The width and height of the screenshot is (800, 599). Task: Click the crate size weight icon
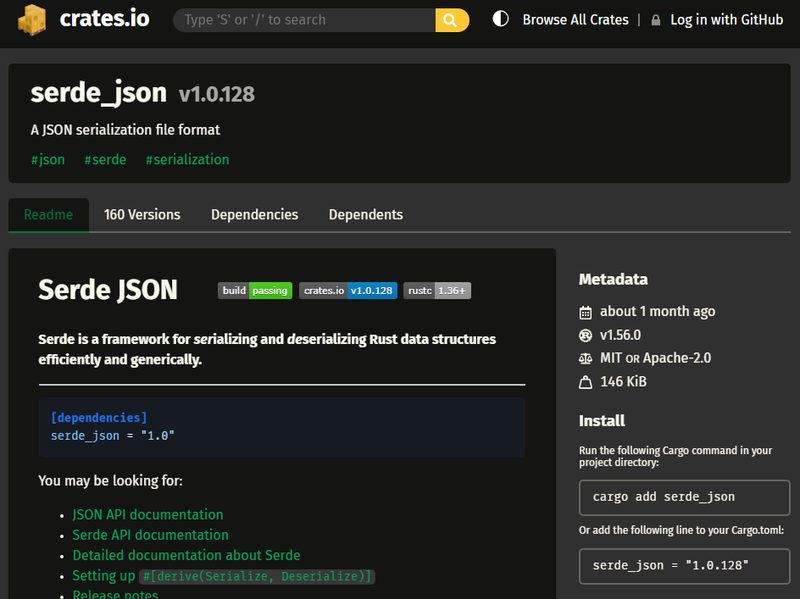[585, 382]
